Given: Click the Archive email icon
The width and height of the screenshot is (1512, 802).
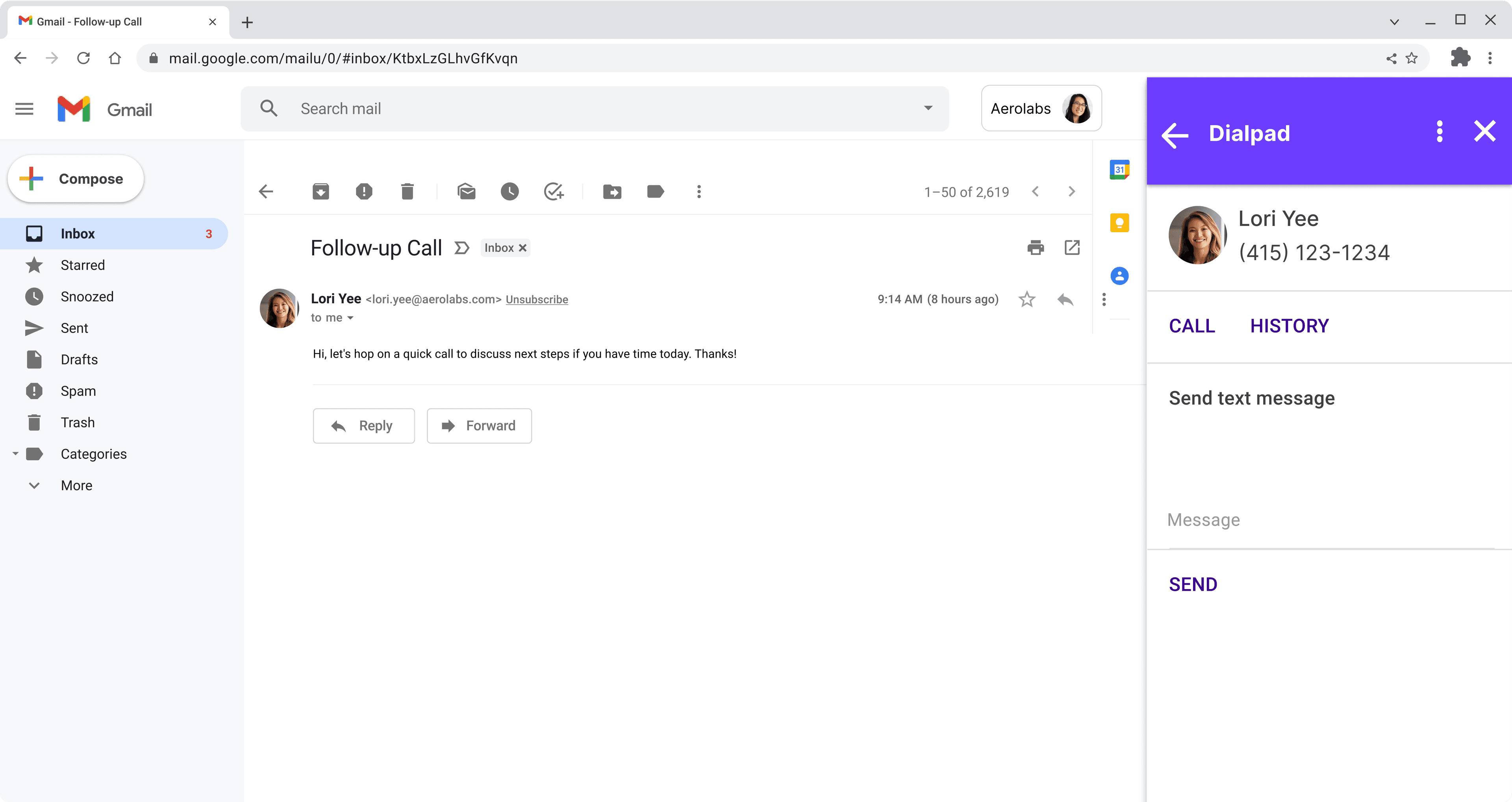Looking at the screenshot, I should 320,191.
